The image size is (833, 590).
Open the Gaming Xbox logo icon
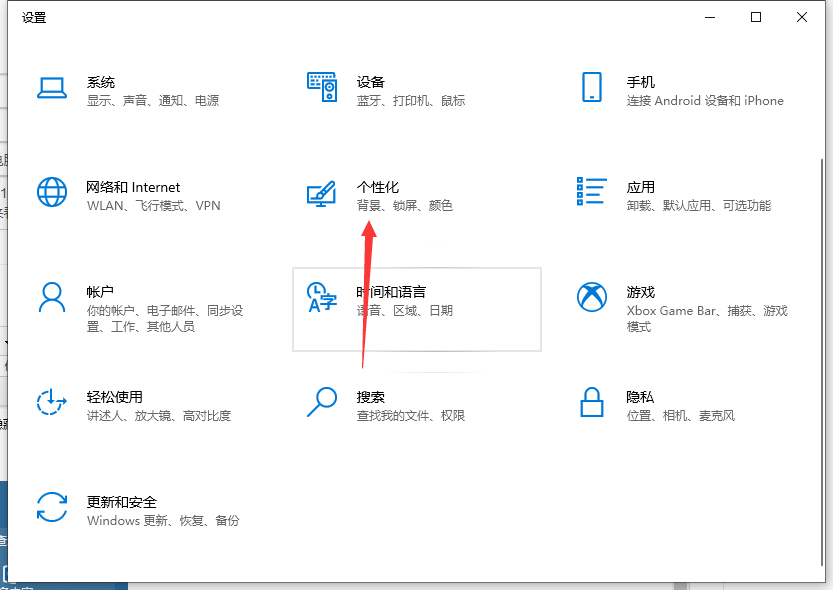coord(592,298)
